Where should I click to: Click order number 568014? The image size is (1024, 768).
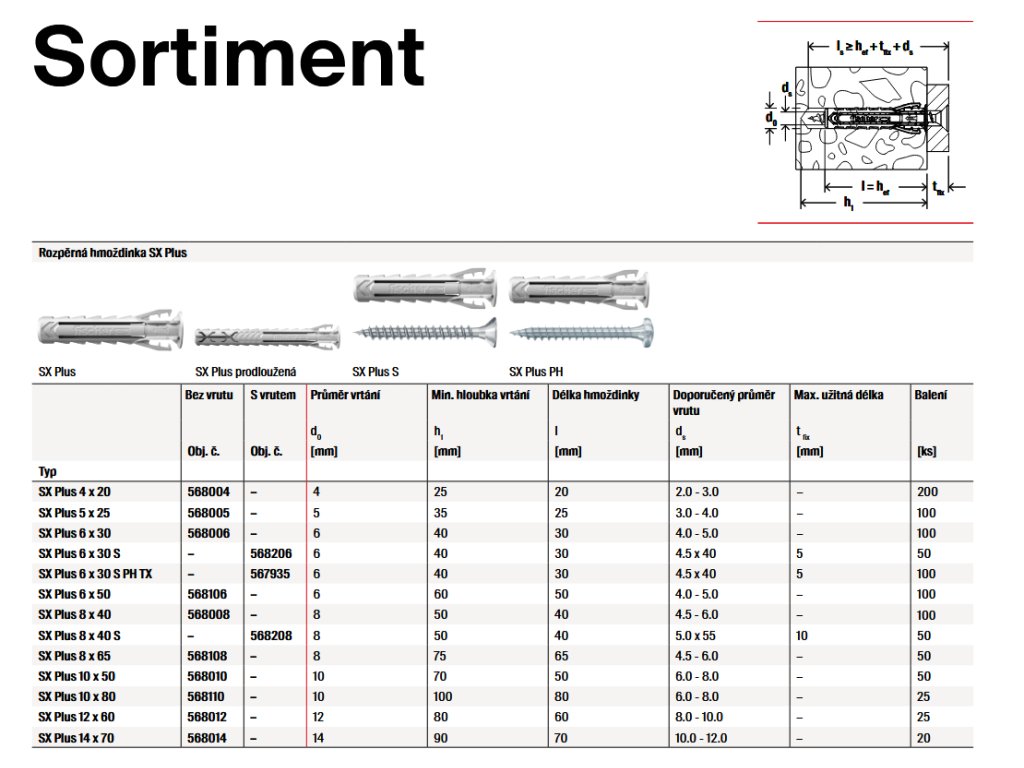pyautogui.click(x=207, y=738)
